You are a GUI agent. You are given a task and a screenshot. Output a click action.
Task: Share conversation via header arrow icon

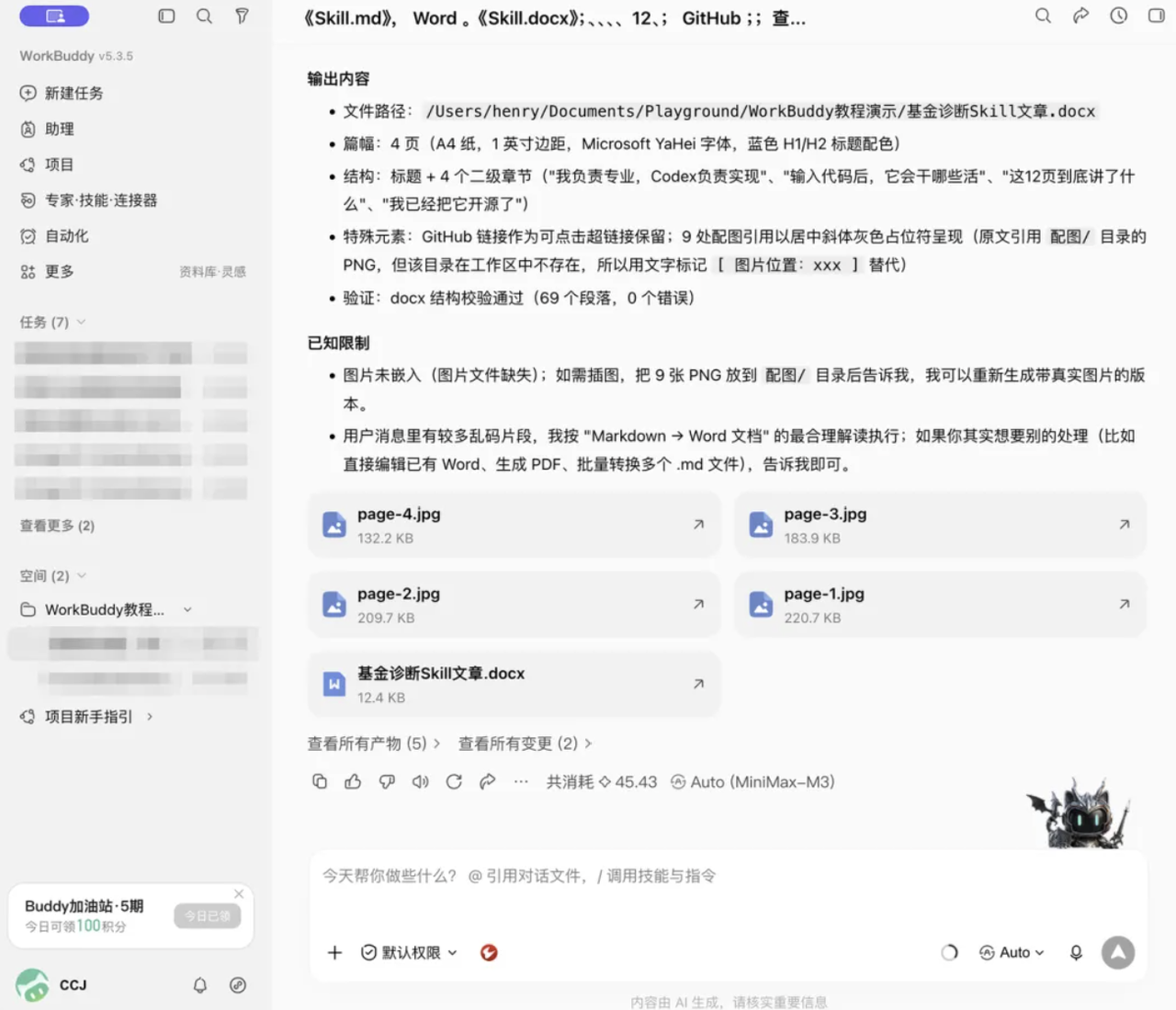point(1081,16)
